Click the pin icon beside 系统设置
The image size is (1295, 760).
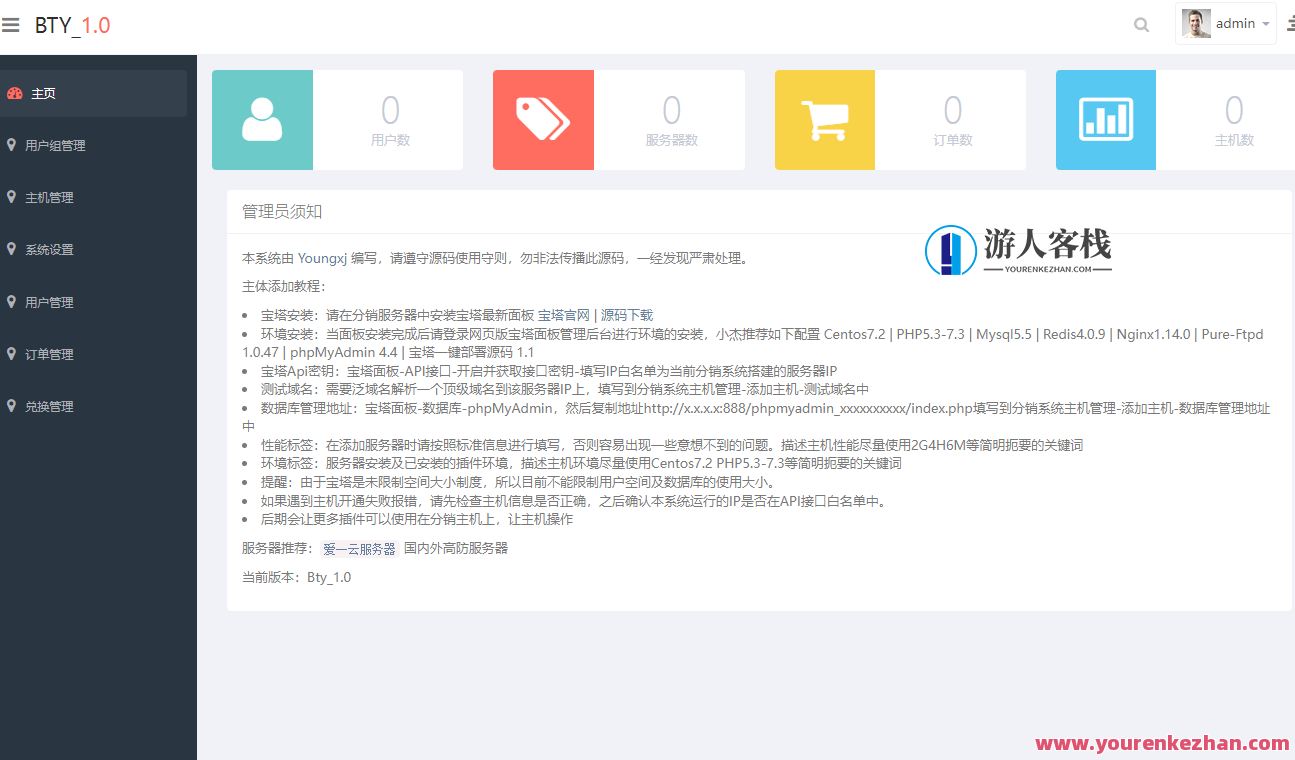[x=11, y=249]
